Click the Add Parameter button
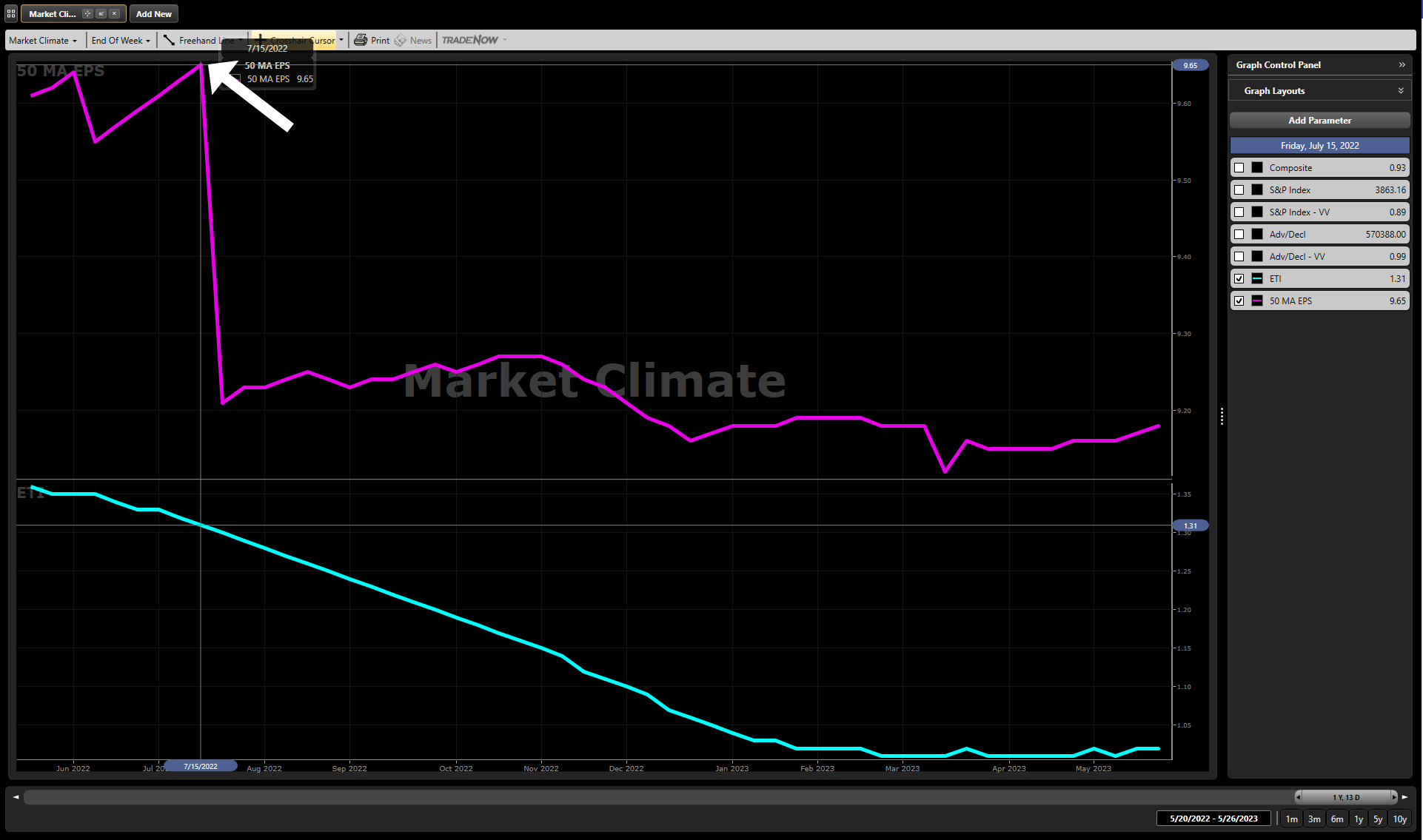 (x=1319, y=121)
